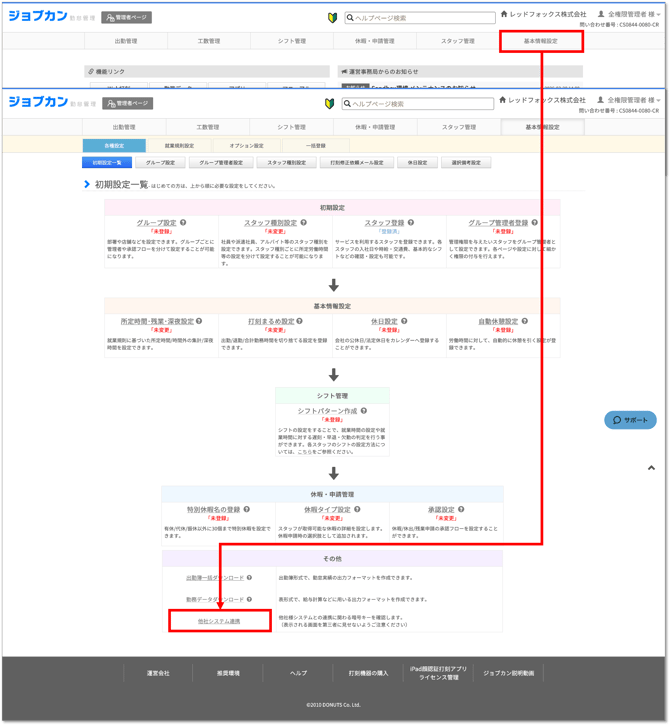This screenshot has width=670, height=726.
Task: Click the home icon beside レッドフォックス株式会社
Action: click(503, 100)
